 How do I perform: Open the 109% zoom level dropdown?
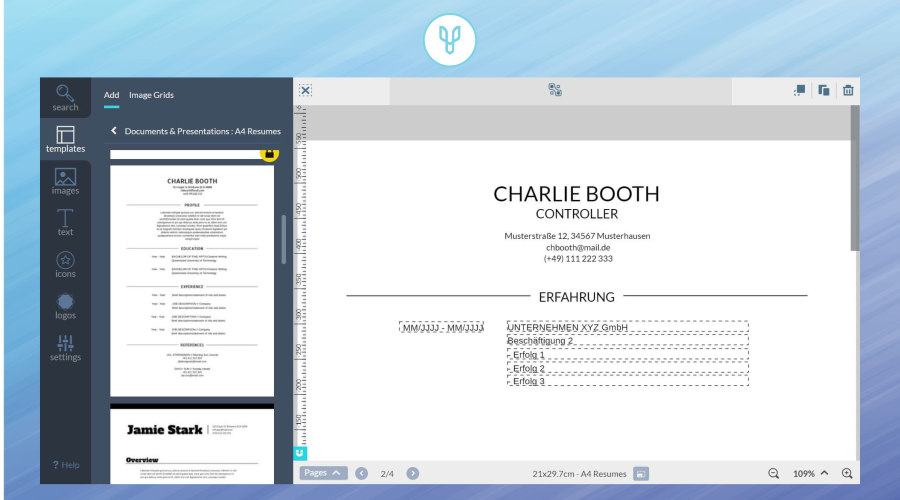(810, 473)
